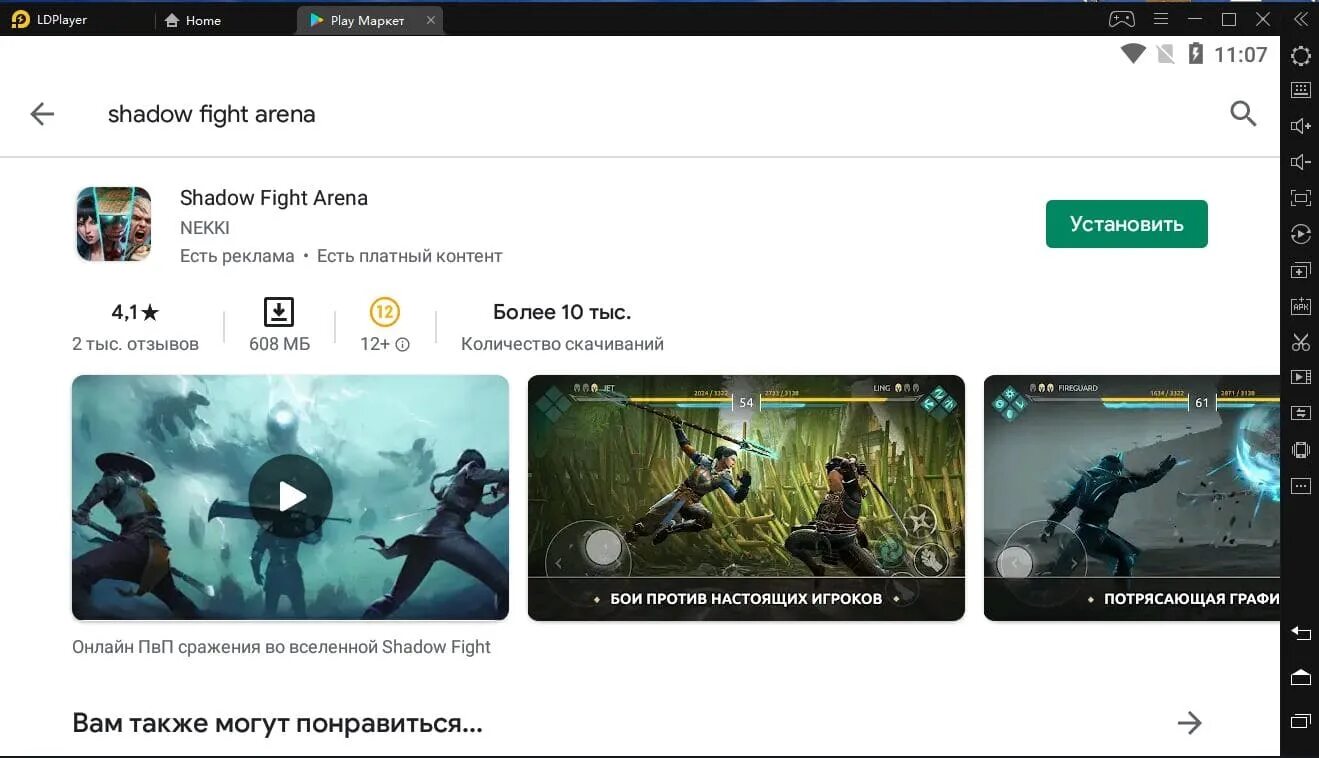Click the NEKKI developer name
The height and width of the screenshot is (758, 1319).
point(204,228)
